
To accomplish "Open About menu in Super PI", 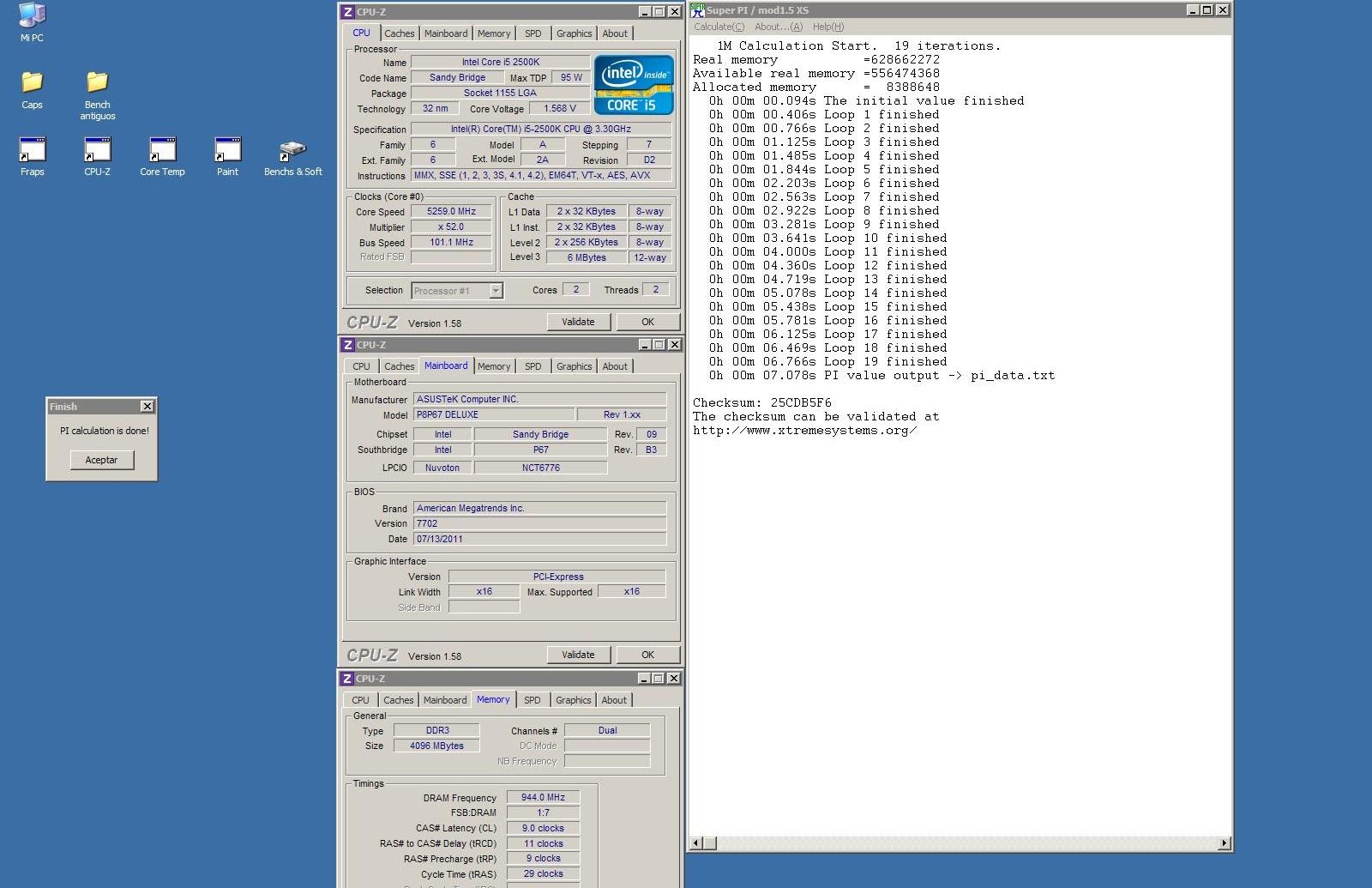I will point(779,27).
